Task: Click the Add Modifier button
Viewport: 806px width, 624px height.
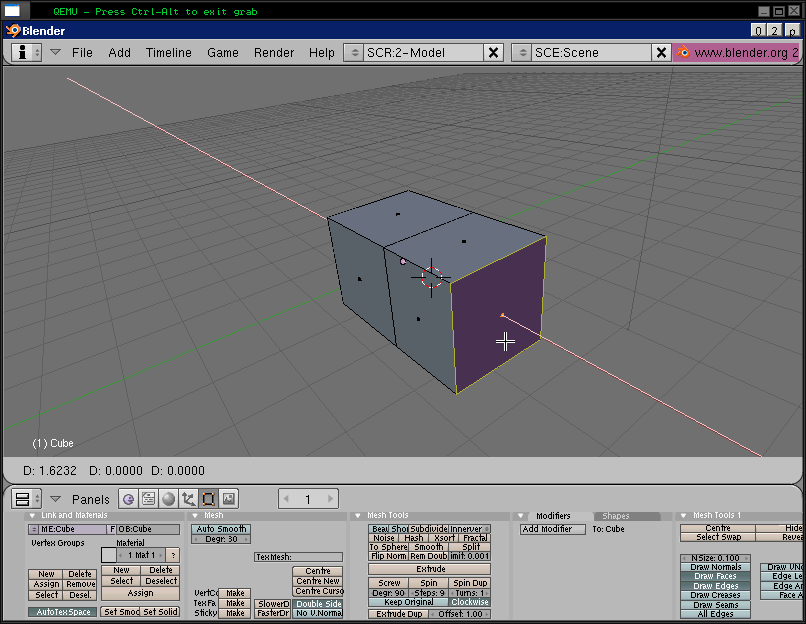Action: (x=552, y=529)
